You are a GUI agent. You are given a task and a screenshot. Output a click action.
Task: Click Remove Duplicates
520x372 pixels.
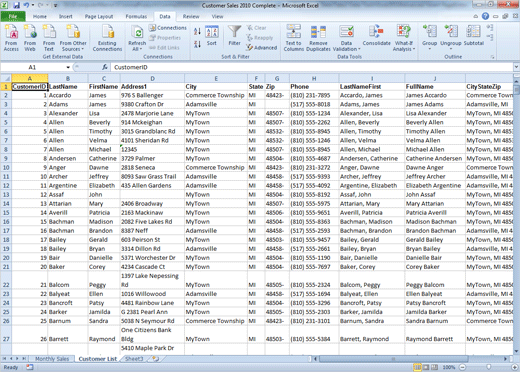click(318, 38)
